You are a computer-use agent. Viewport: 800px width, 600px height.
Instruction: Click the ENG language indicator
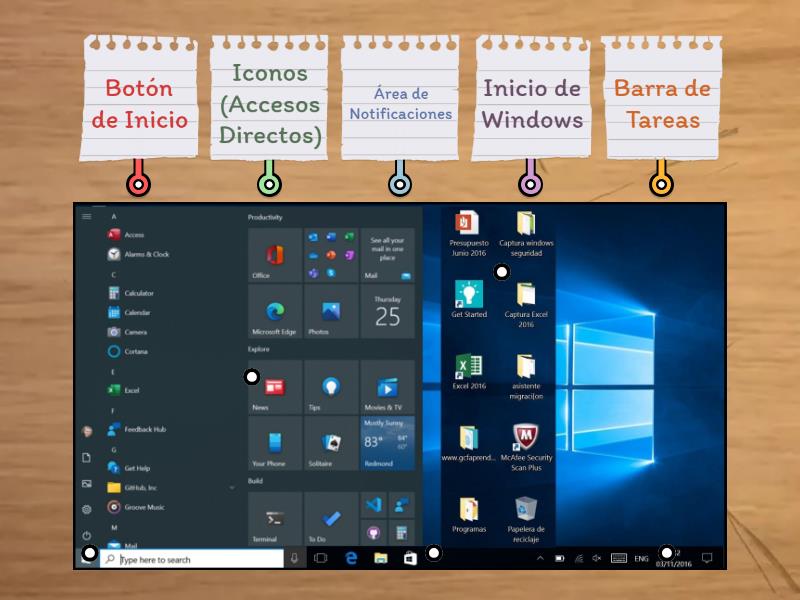tap(641, 559)
